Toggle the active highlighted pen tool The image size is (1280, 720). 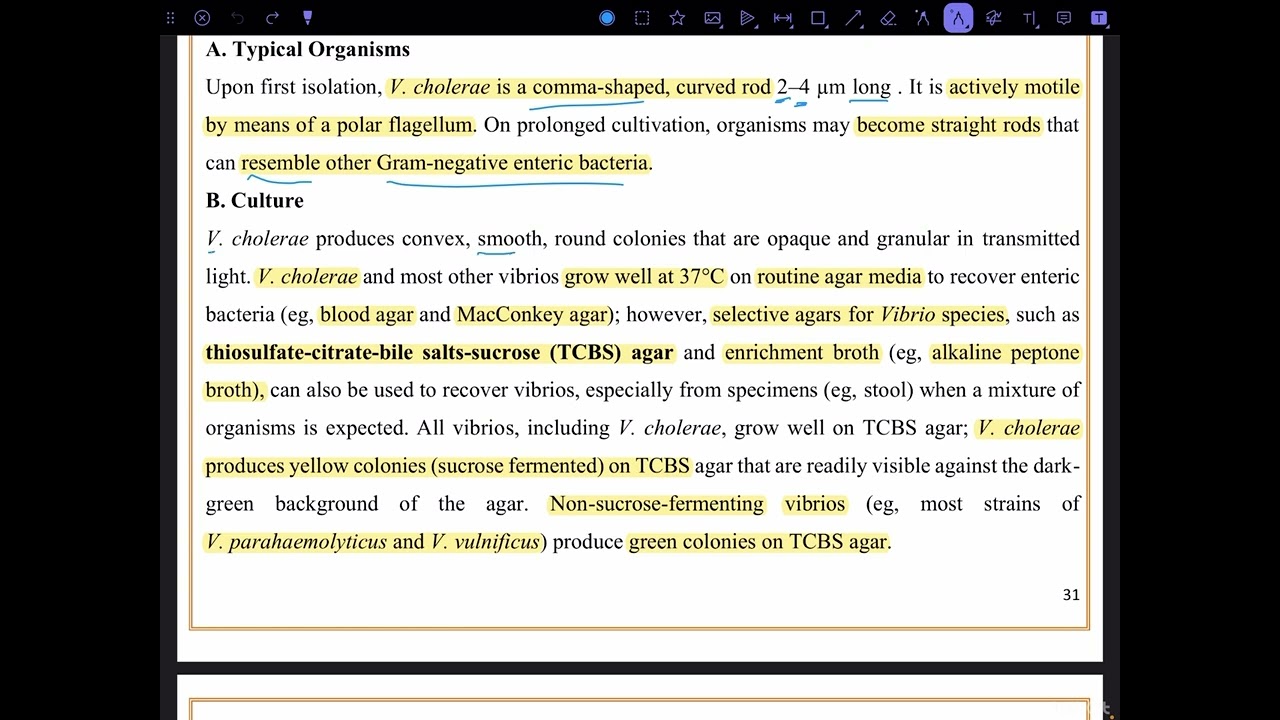(x=958, y=18)
